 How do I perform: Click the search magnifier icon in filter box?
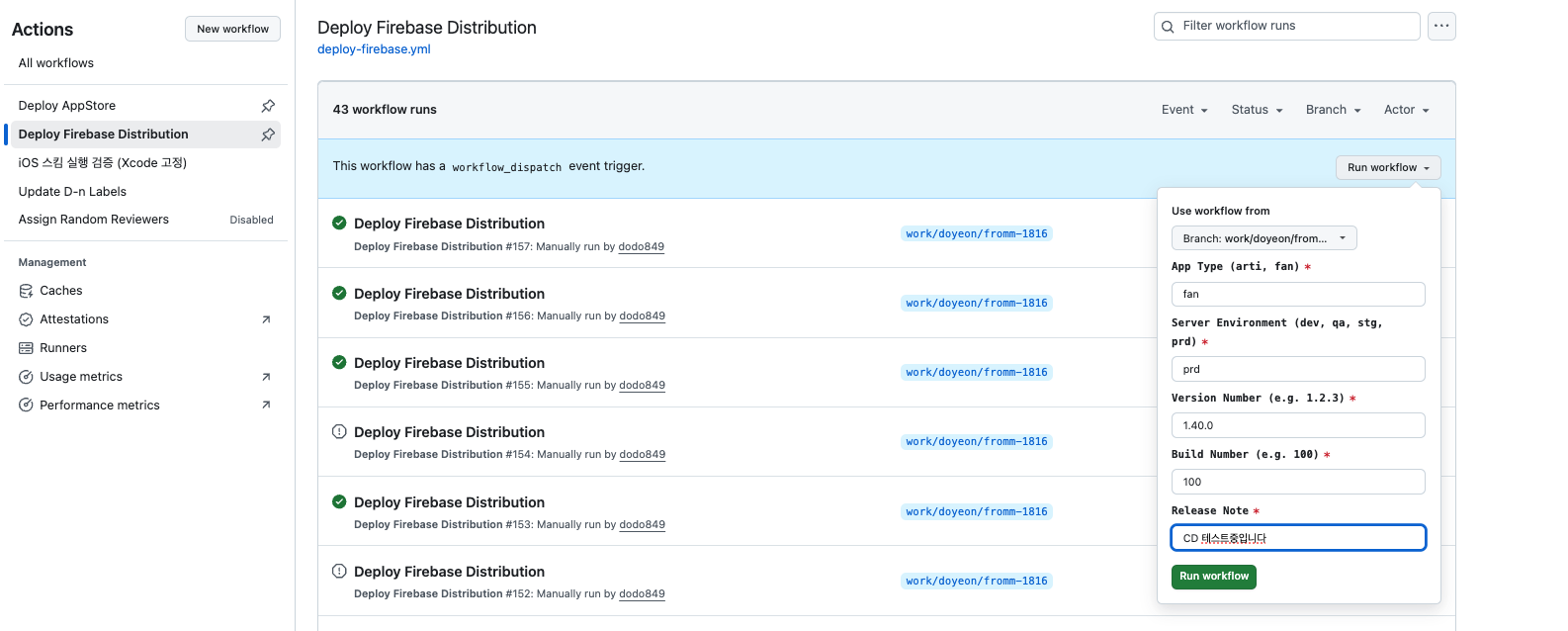pos(1169,27)
